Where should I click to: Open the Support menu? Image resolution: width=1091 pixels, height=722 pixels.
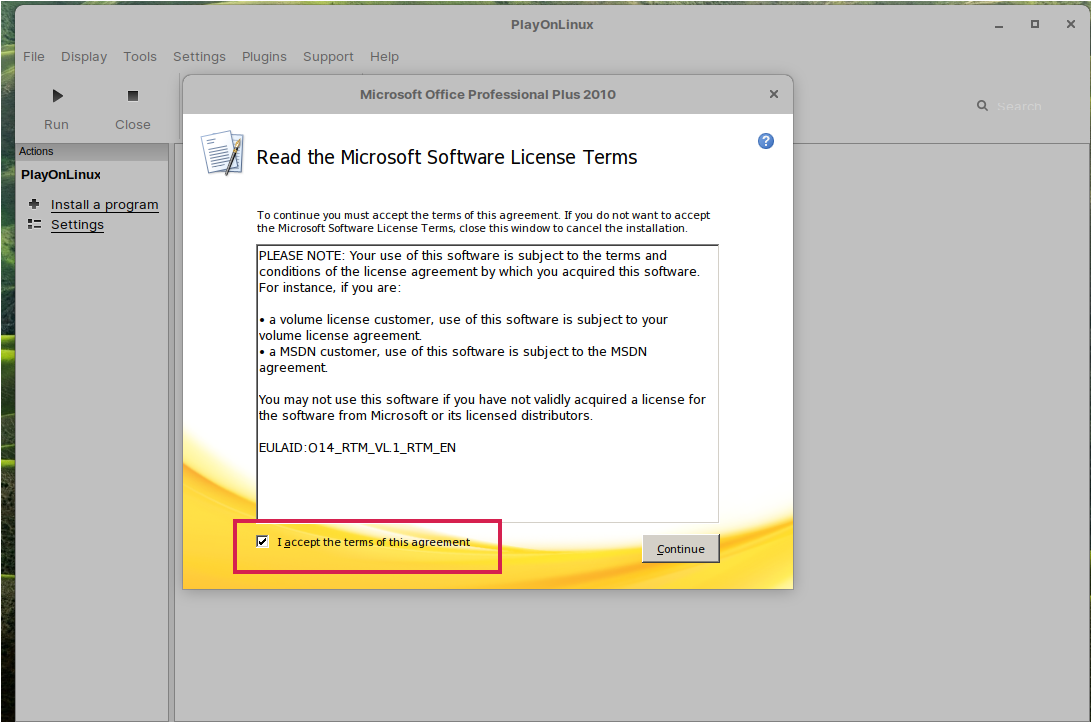pyautogui.click(x=328, y=56)
